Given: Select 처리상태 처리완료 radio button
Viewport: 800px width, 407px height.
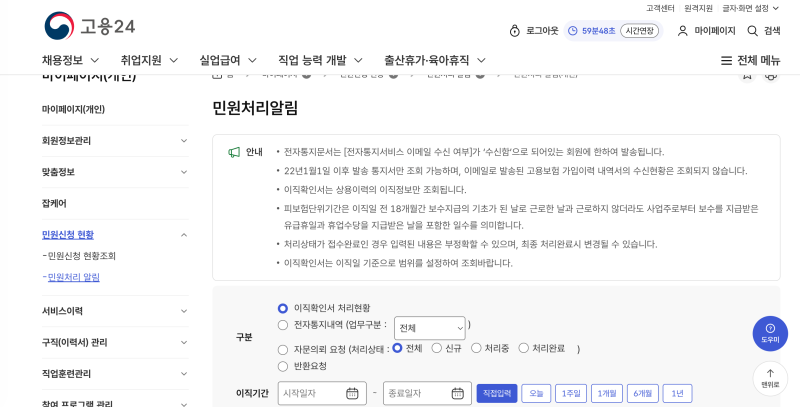Looking at the screenshot, I should [523, 348].
